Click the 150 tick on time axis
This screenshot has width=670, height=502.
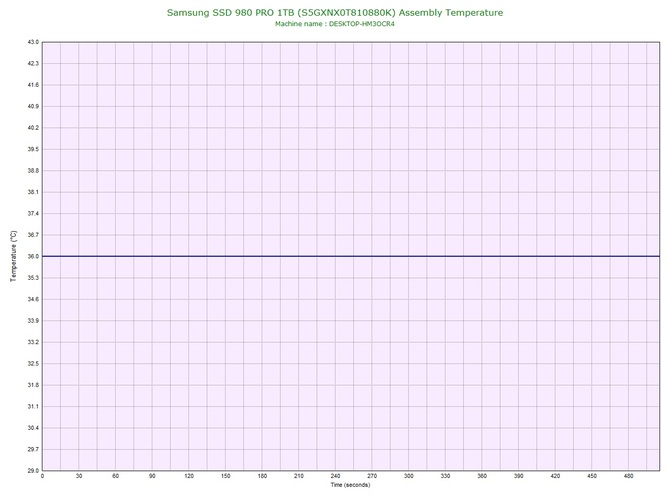coord(226,476)
